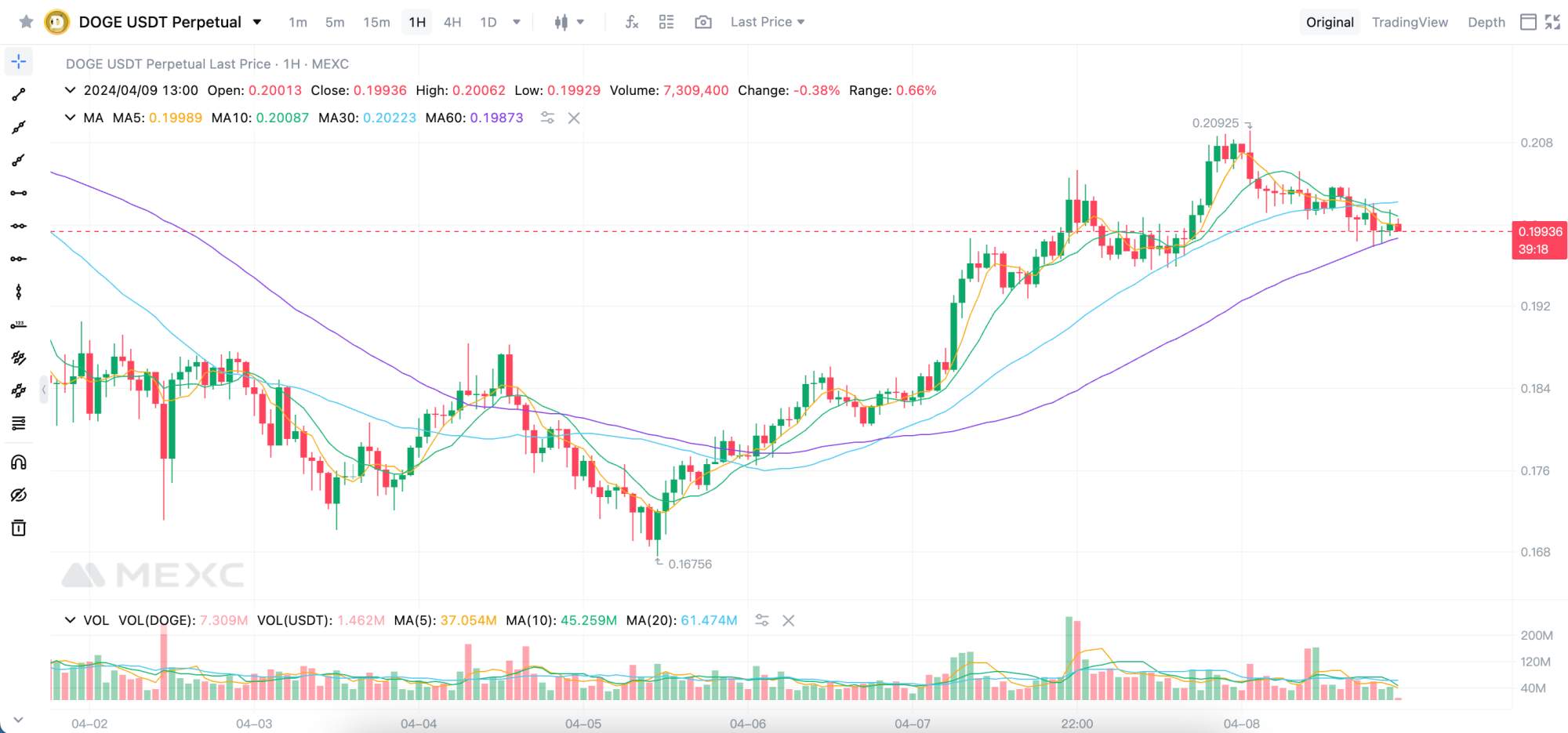
Task: Click the 04-05 date label on time axis
Action: click(x=583, y=724)
